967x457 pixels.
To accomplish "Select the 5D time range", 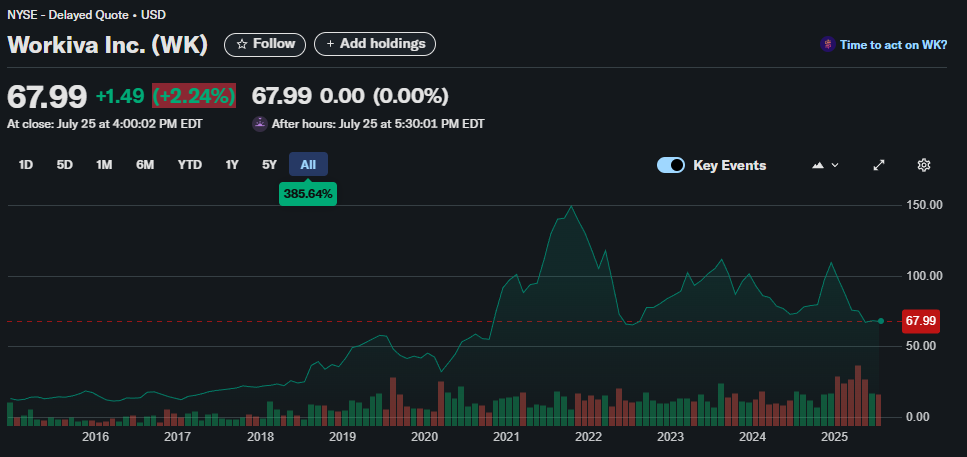I will (65, 165).
